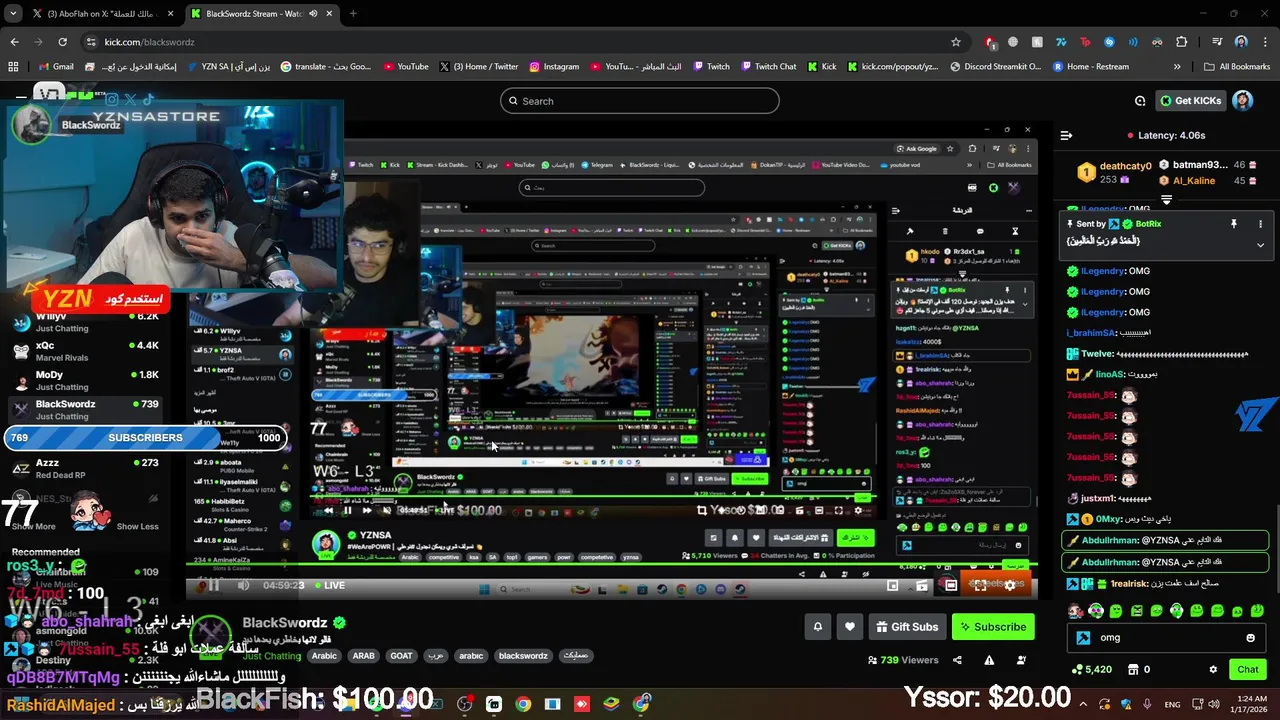Open Gmail bookmark

pyautogui.click(x=56, y=67)
